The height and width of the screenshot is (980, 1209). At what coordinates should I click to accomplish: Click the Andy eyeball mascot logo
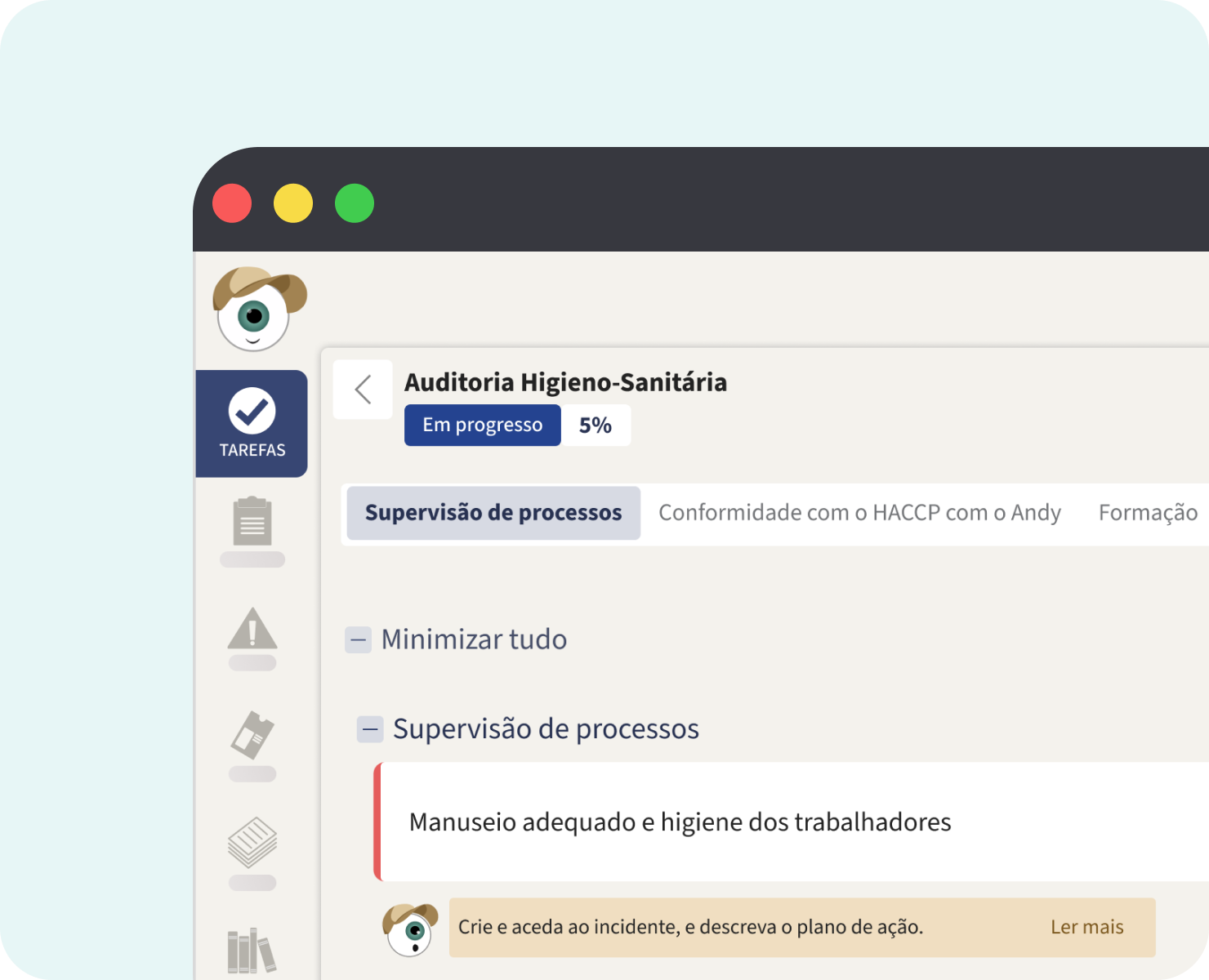coord(259,309)
